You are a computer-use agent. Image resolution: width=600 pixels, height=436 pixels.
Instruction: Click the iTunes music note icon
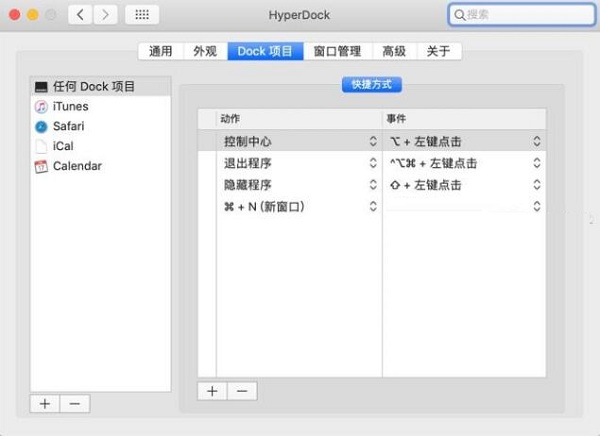click(41, 106)
